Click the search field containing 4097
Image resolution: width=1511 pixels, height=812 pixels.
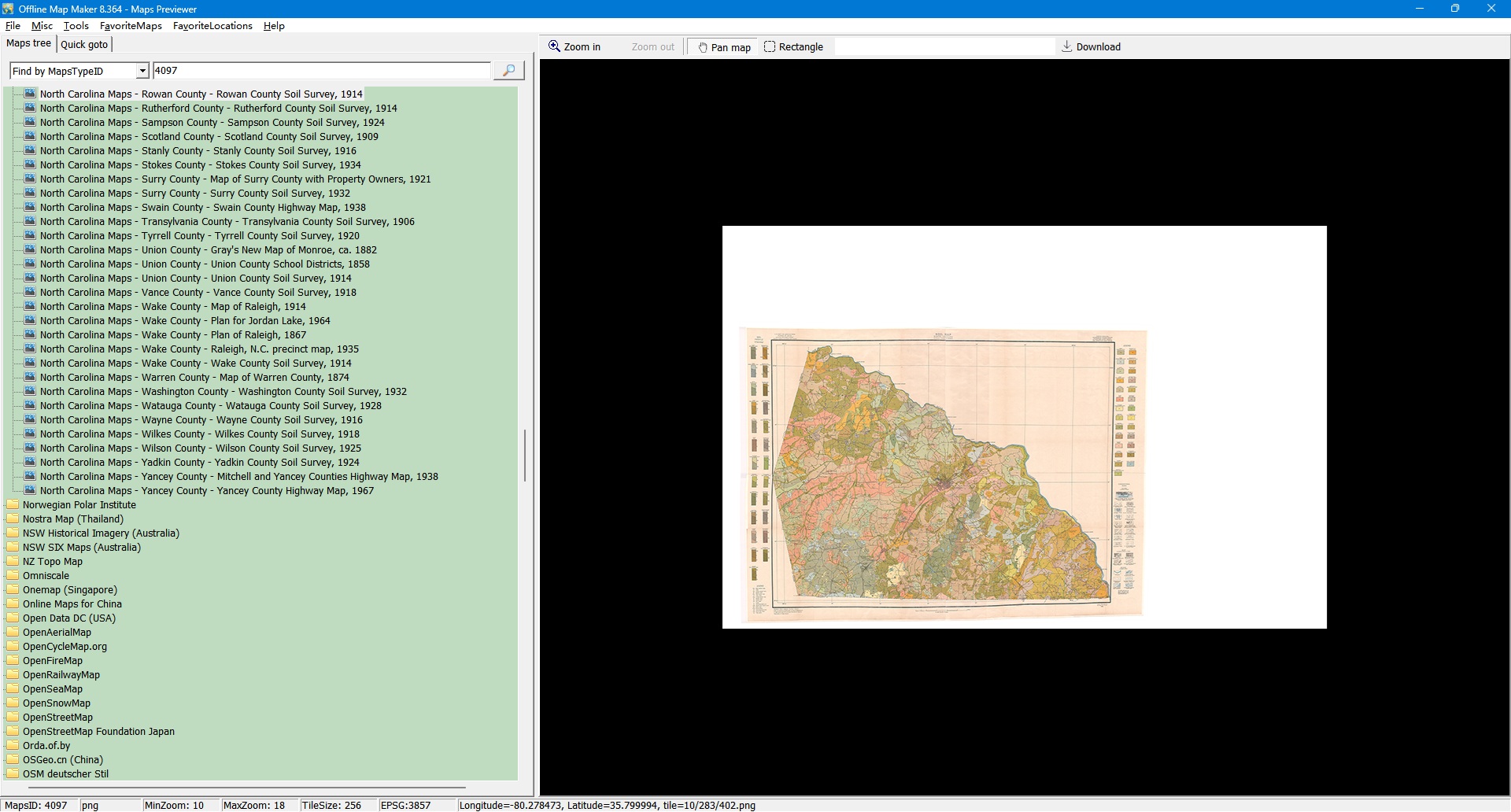coord(321,71)
